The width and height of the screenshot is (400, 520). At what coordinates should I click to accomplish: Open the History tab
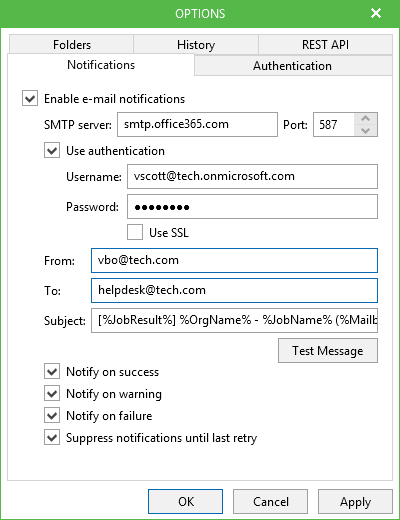tap(196, 44)
